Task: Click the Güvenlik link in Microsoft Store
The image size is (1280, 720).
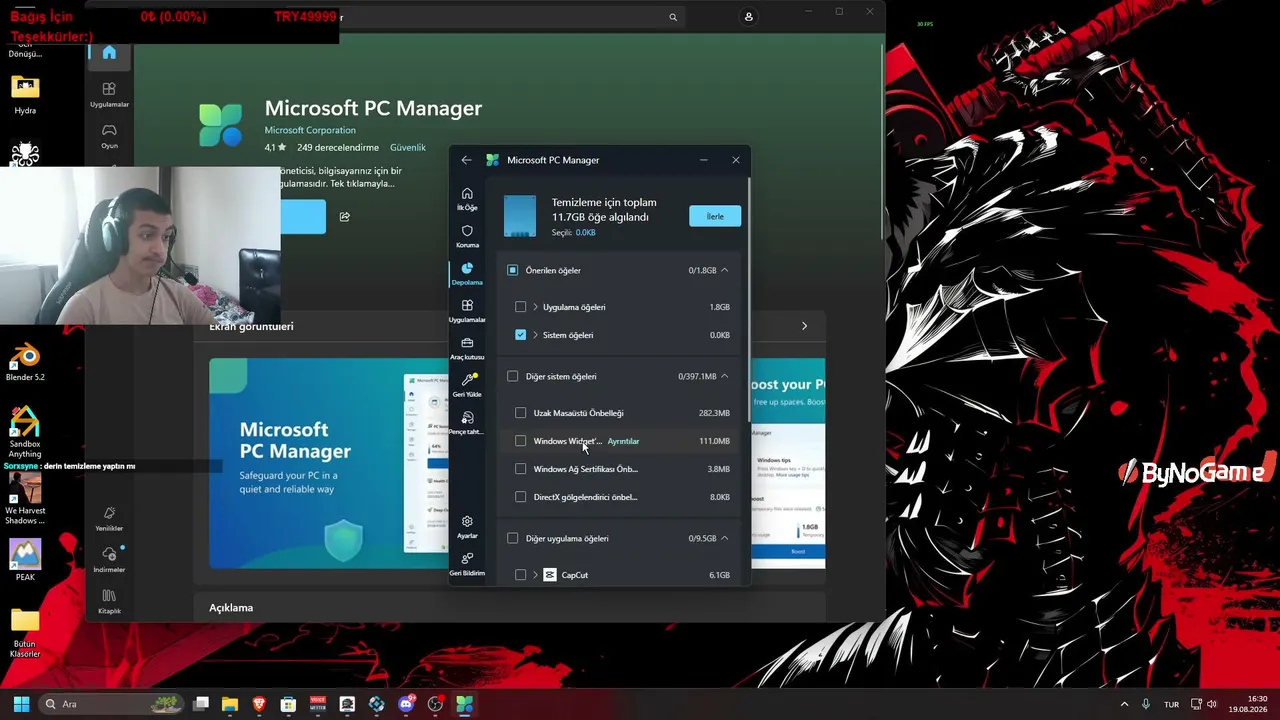Action: click(x=408, y=147)
